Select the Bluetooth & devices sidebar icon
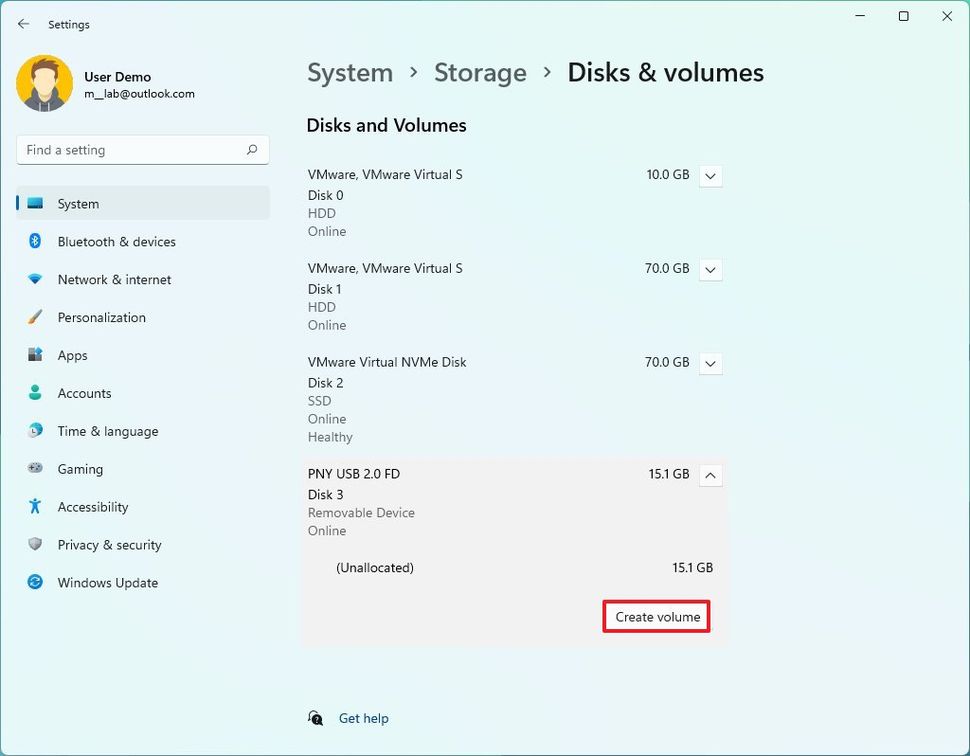This screenshot has height=756, width=970. tap(35, 241)
